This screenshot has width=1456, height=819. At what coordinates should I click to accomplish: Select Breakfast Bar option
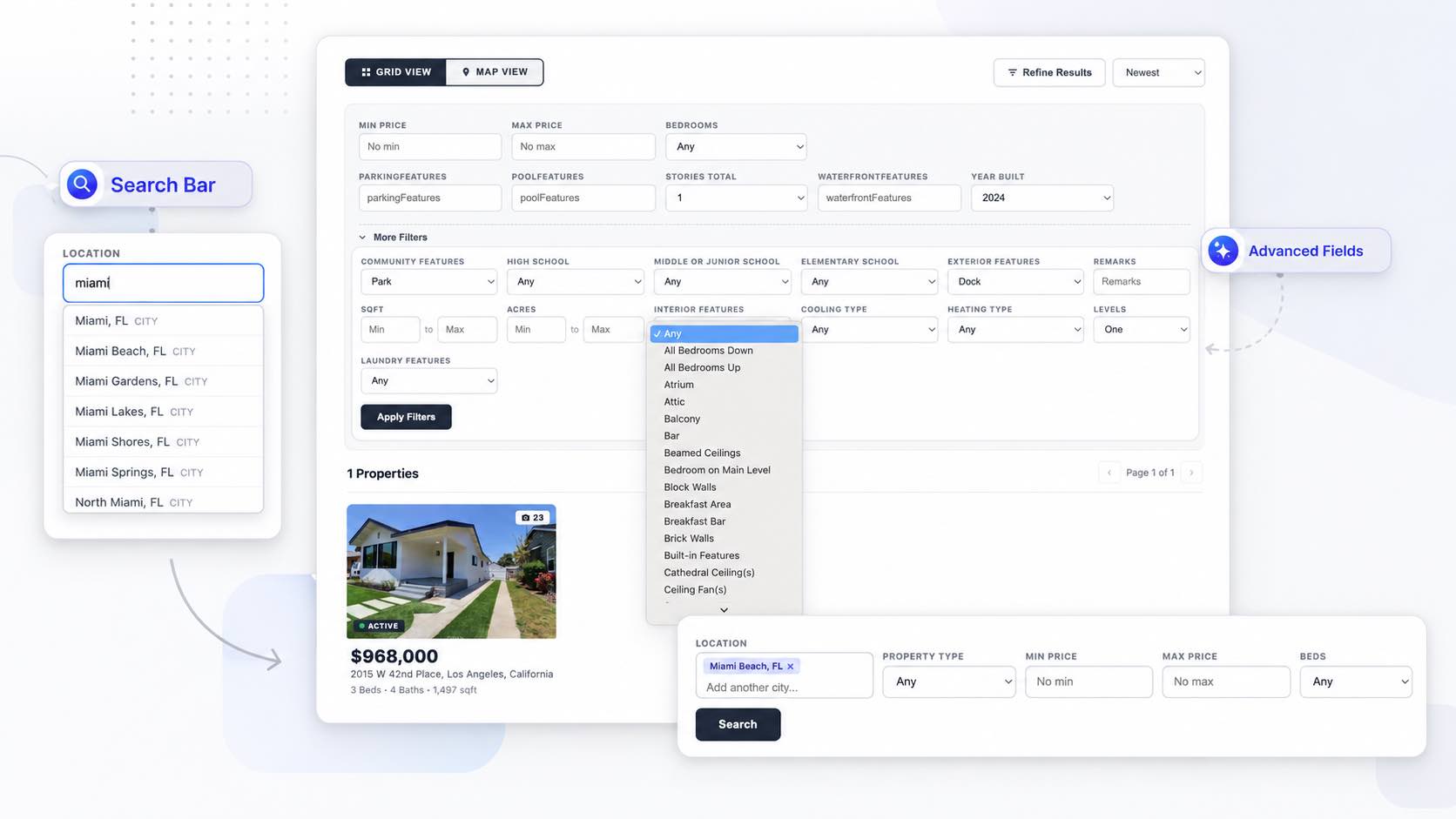[724, 521]
